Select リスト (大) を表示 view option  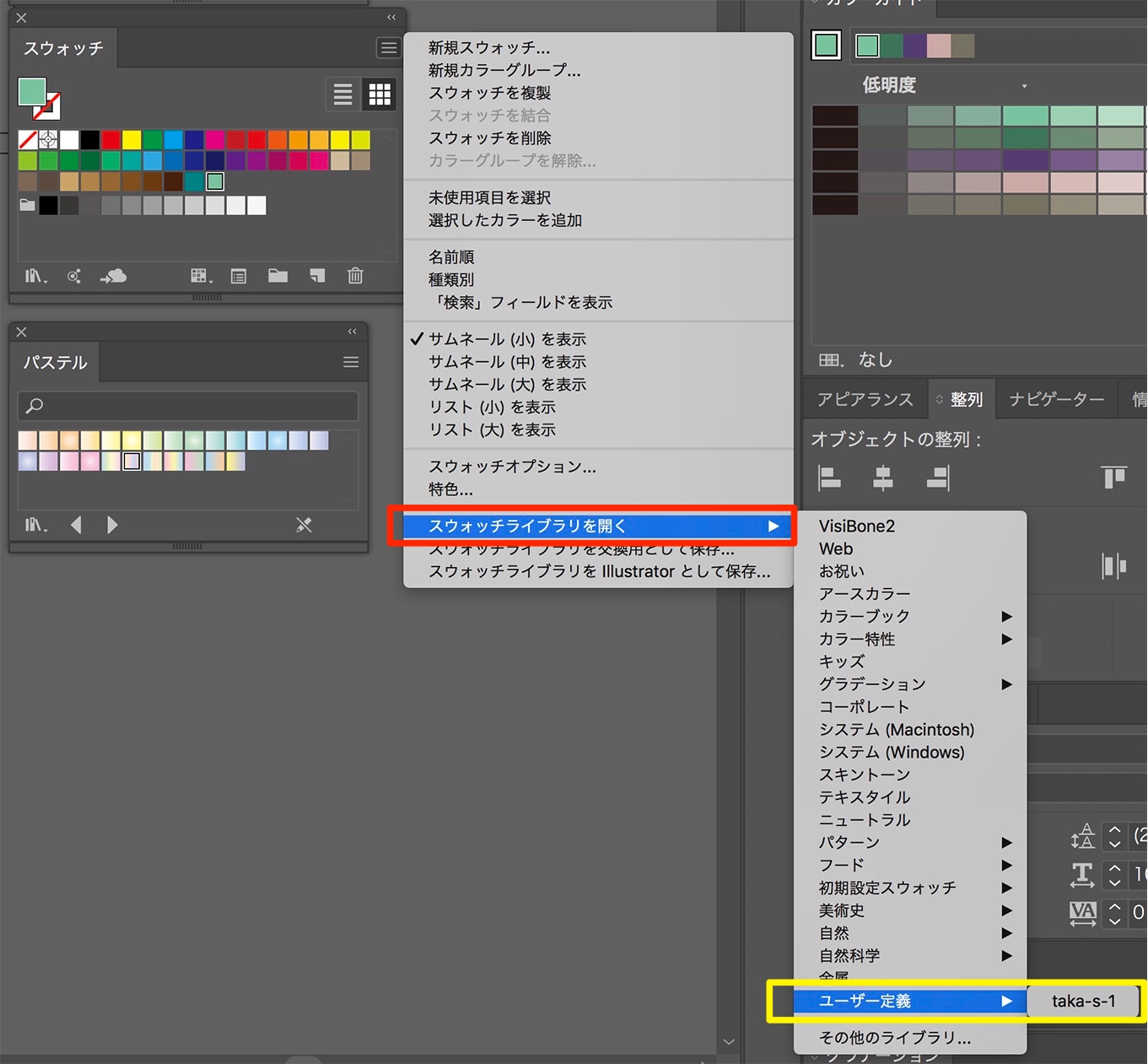pos(599,429)
